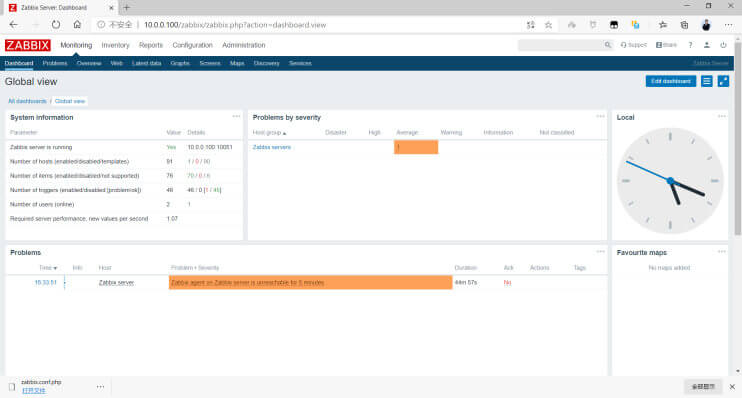Select Discovery submenu tab
This screenshot has width=742, height=398.
coord(266,63)
